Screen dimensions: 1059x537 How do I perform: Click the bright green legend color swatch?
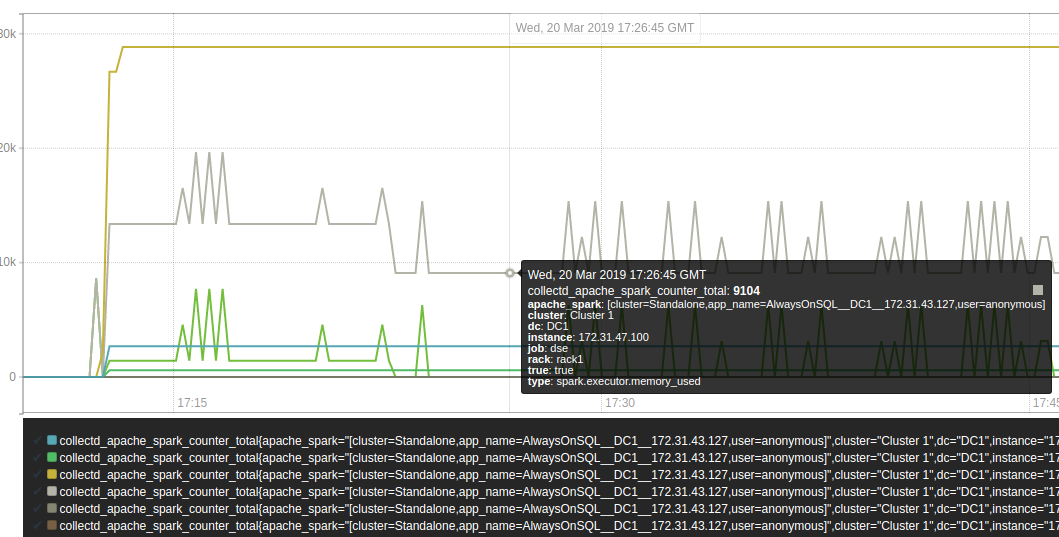tap(52, 457)
